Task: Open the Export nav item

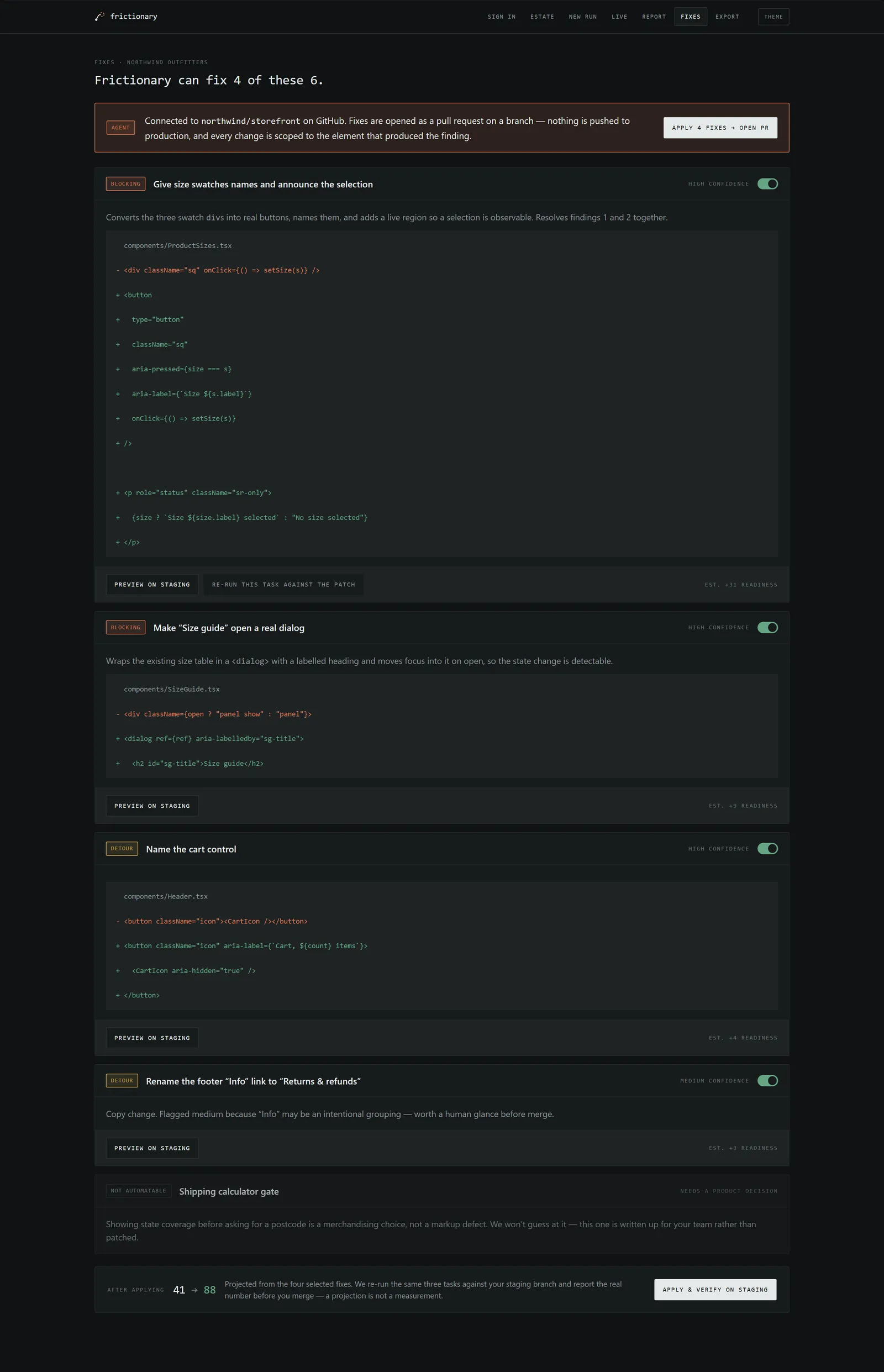Action: click(x=727, y=17)
